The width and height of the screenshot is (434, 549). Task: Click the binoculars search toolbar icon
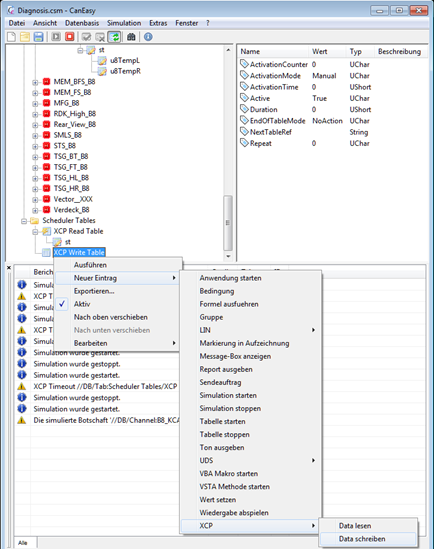[131, 36]
